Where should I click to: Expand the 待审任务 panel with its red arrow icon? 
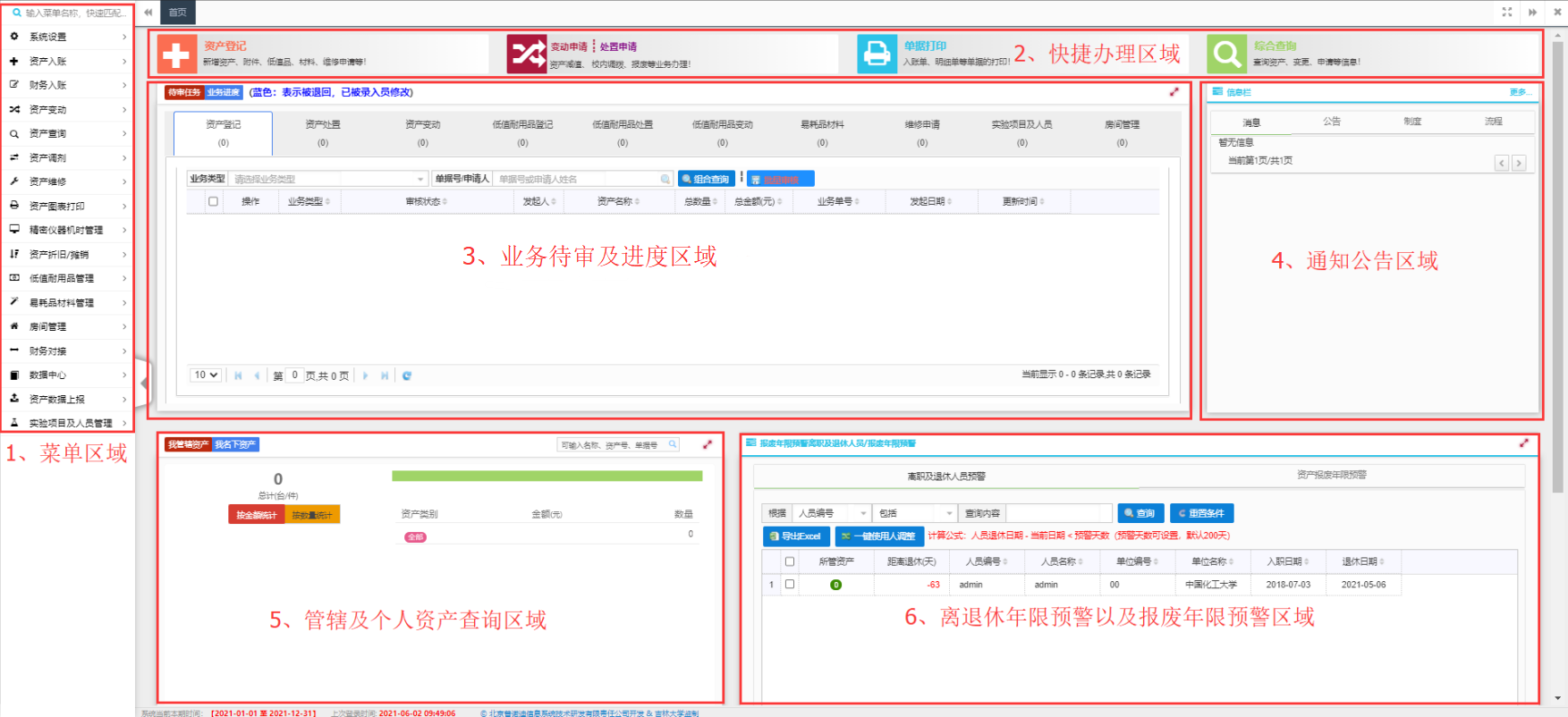point(1174,92)
